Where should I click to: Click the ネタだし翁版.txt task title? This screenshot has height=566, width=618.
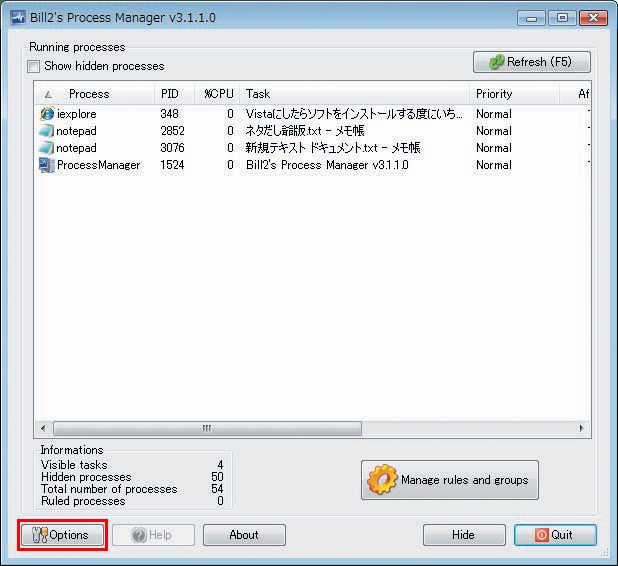tap(305, 131)
